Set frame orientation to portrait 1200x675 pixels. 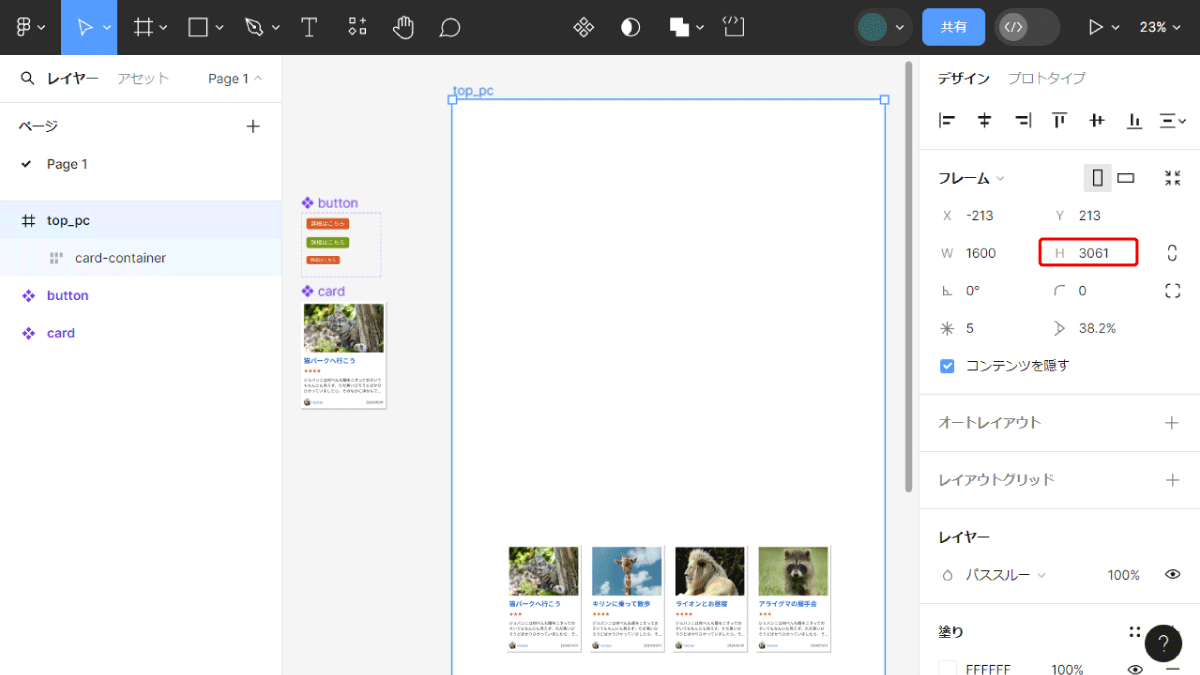1098,178
